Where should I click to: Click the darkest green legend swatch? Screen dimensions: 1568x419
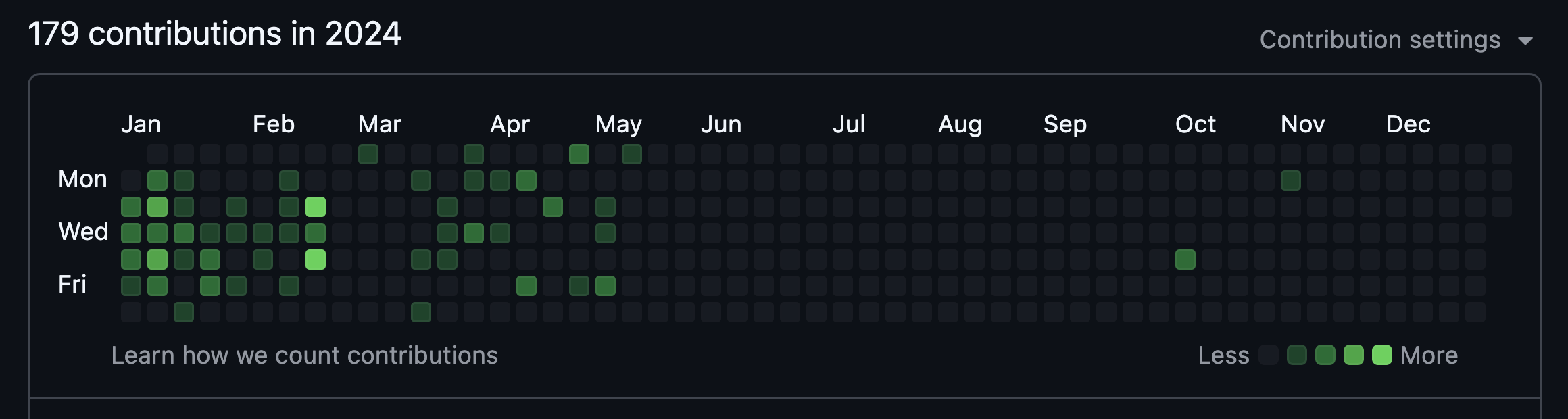click(x=1297, y=355)
